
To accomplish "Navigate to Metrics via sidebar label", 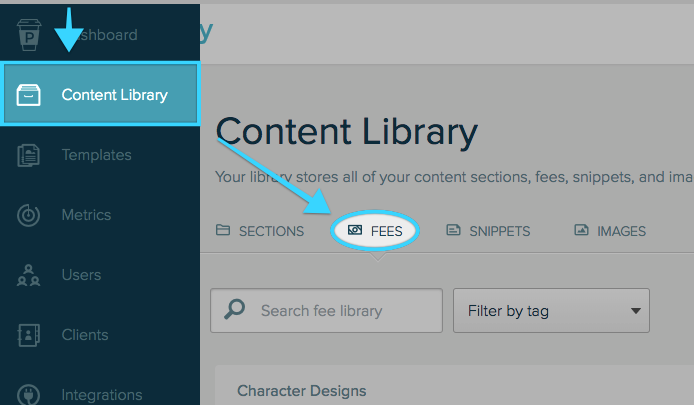I will (x=86, y=215).
